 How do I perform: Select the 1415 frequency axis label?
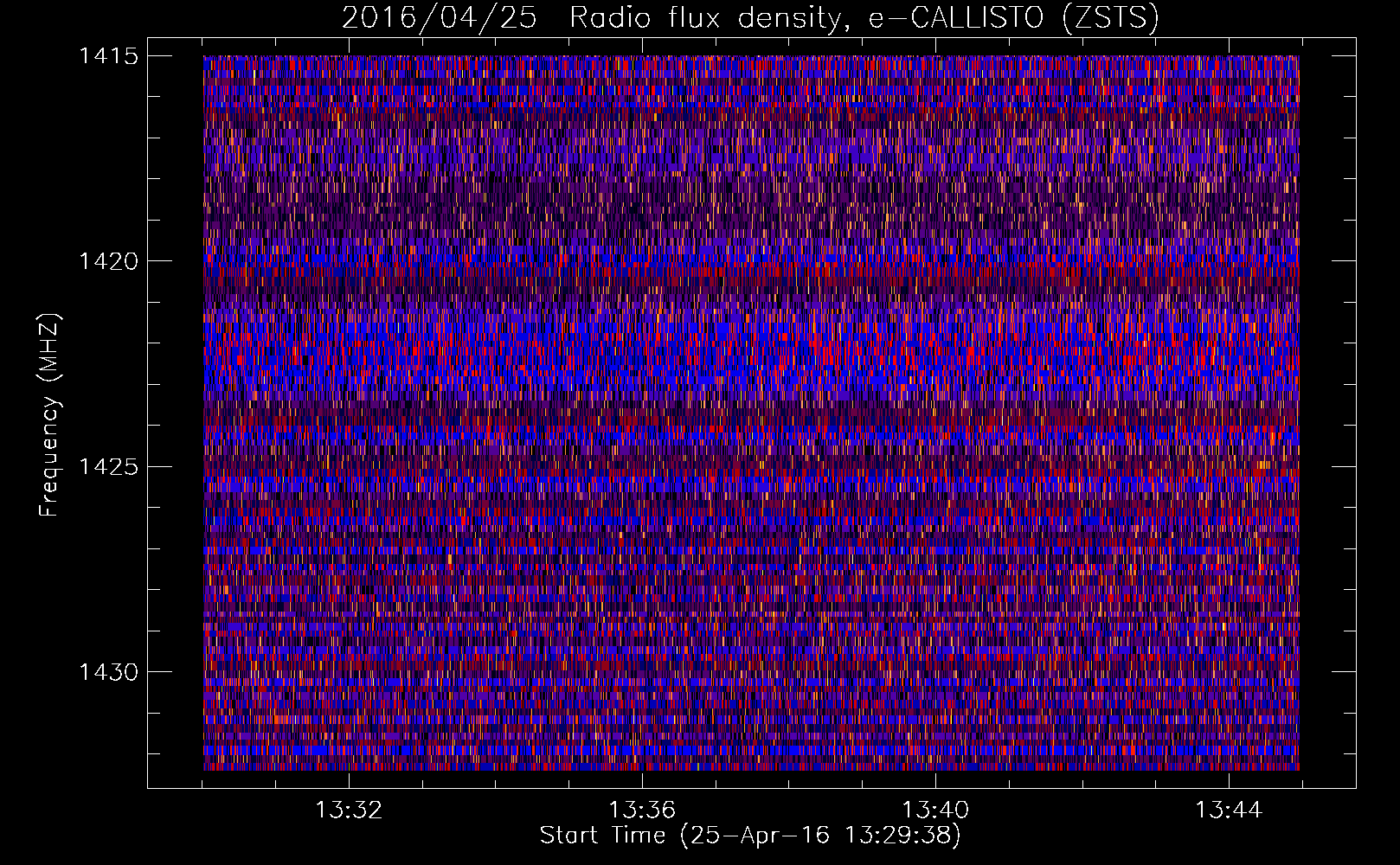pos(108,56)
